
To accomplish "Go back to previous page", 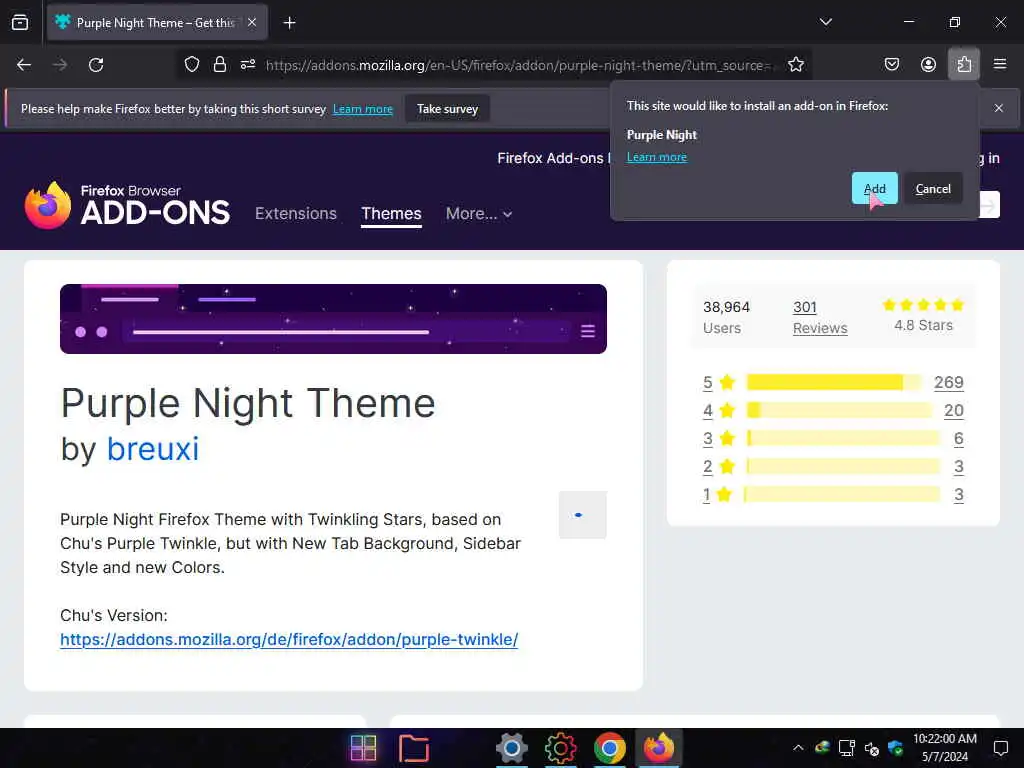I will click(x=24, y=65).
